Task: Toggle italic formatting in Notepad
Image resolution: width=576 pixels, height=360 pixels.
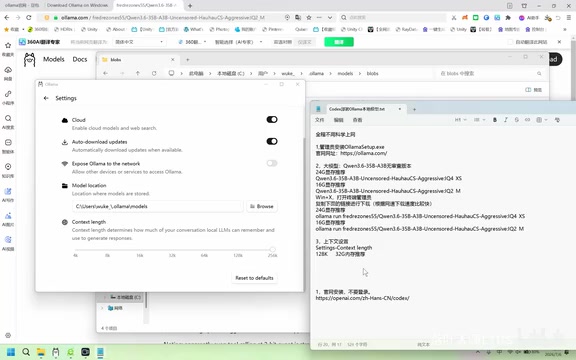Action: (x=506, y=120)
